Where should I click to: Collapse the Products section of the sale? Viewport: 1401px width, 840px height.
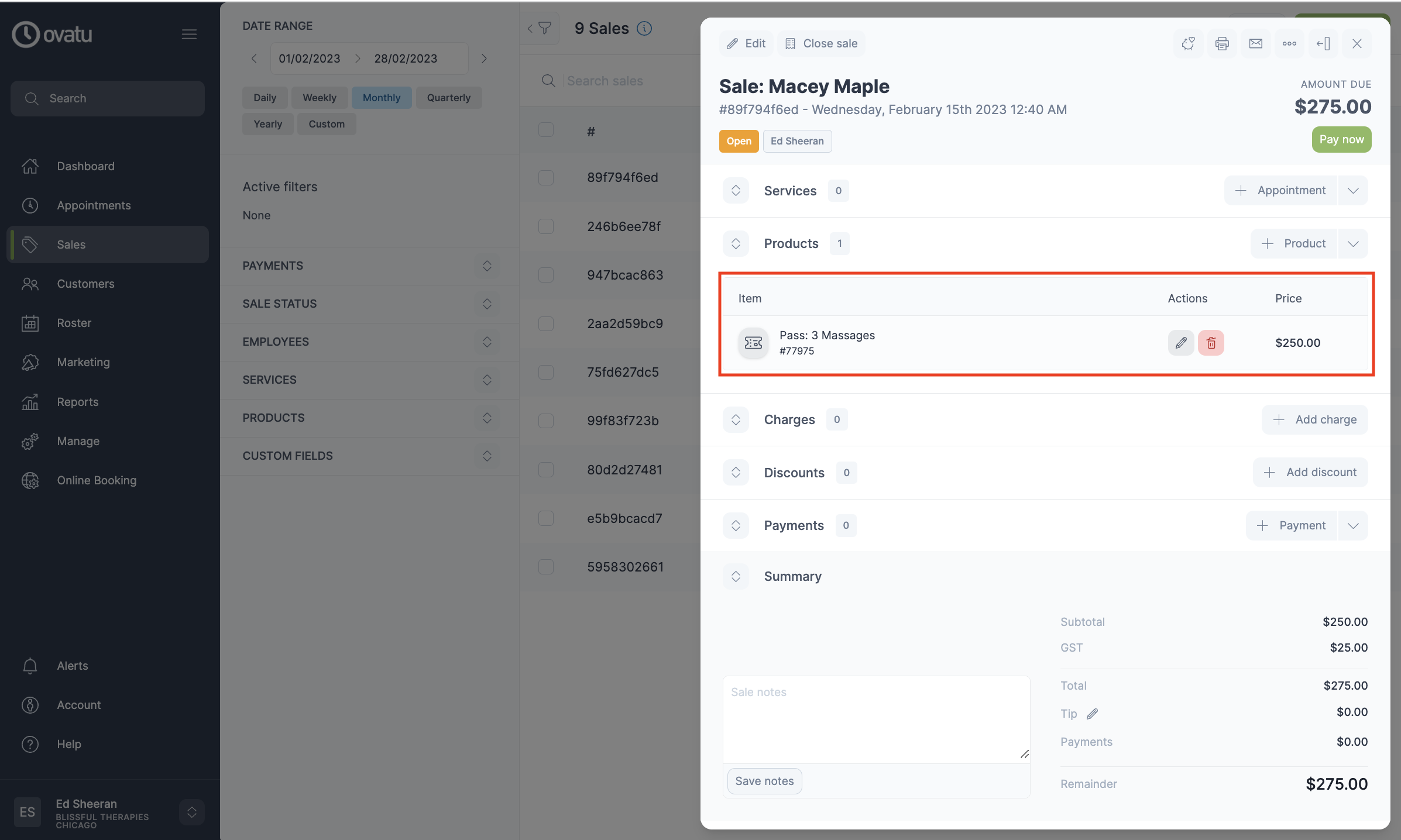(x=736, y=243)
